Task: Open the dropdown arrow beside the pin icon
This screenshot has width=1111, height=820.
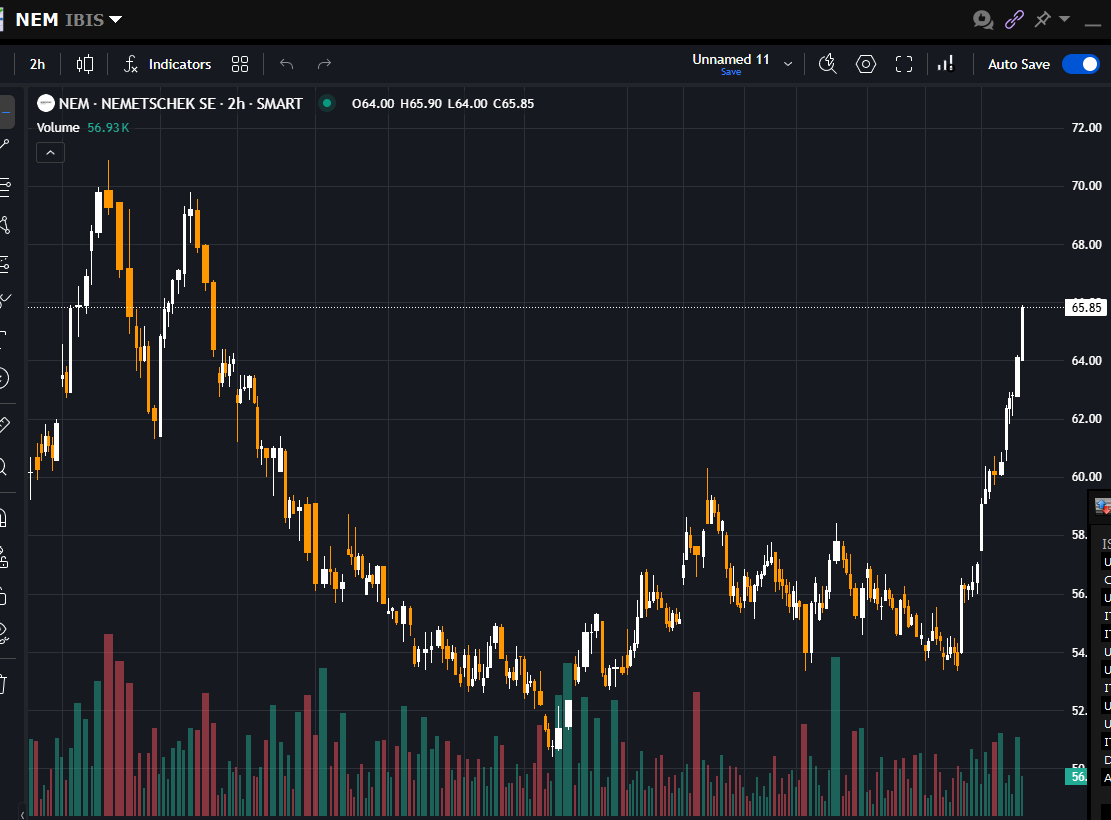Action: [1064, 19]
